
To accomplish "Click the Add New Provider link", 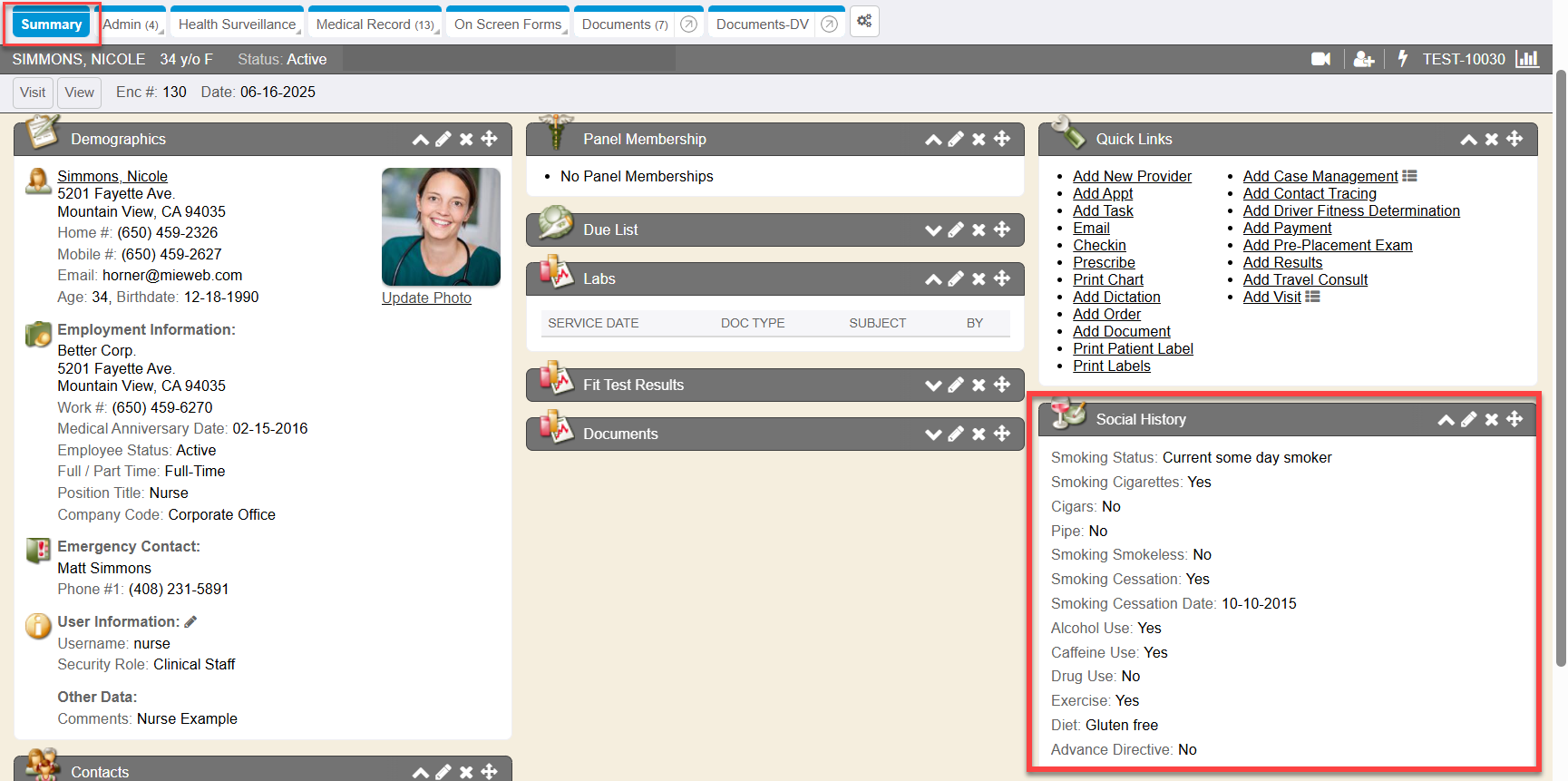I will tap(1132, 176).
